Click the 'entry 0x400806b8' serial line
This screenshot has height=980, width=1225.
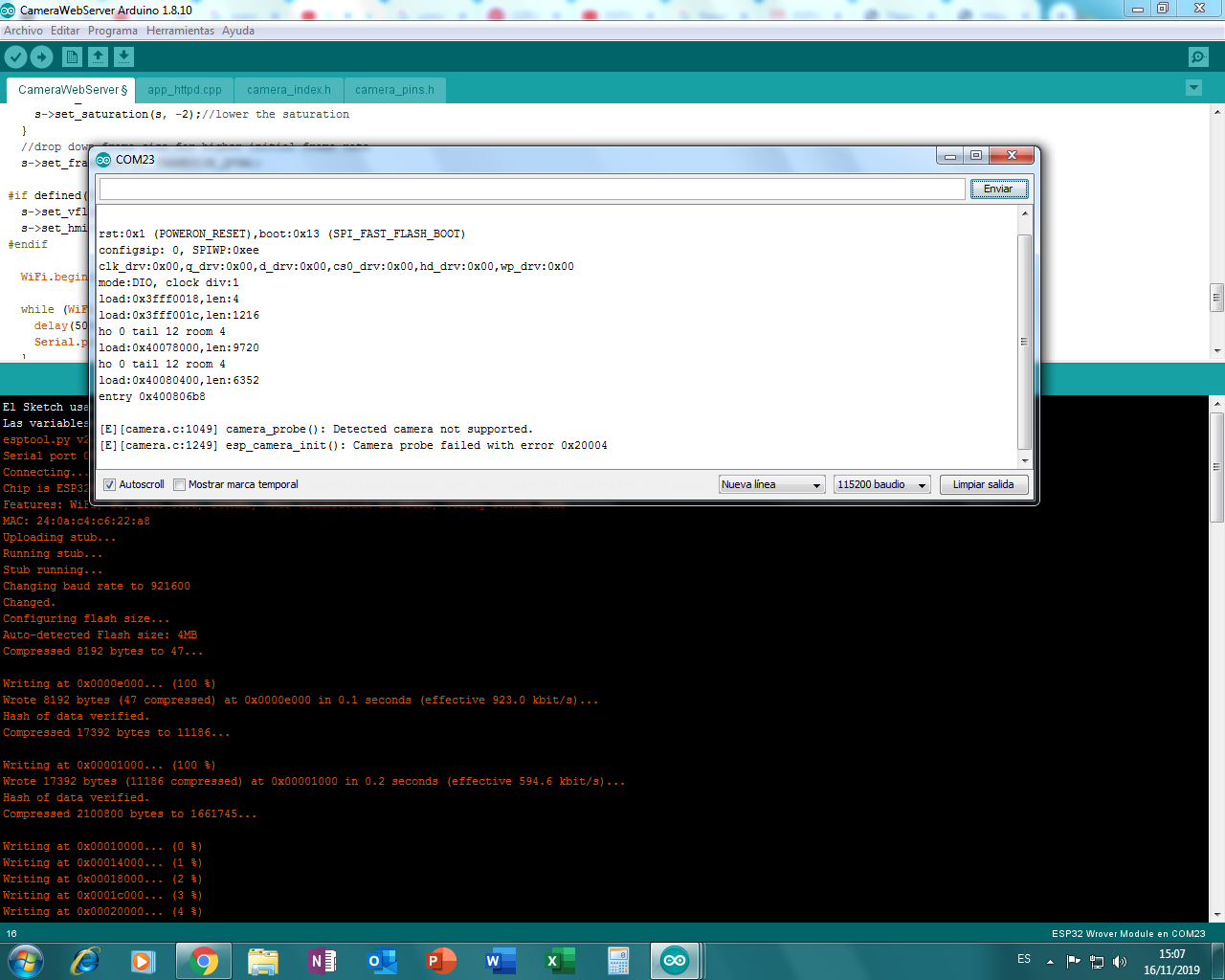tap(151, 396)
